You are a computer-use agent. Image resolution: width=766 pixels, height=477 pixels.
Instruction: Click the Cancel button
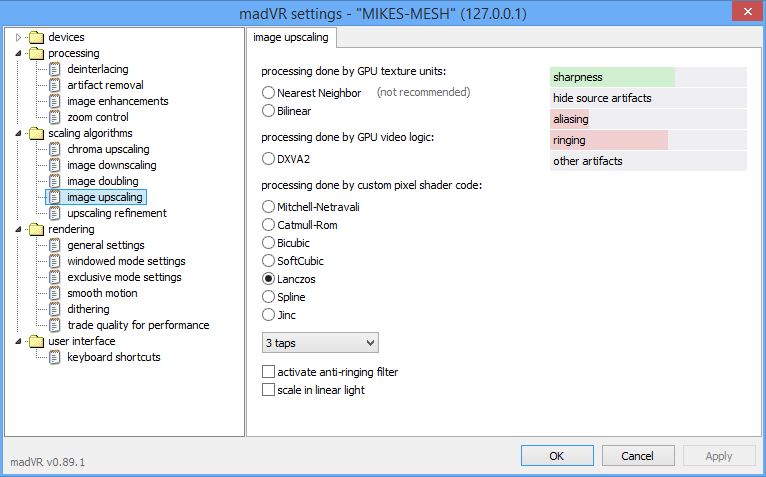point(638,456)
